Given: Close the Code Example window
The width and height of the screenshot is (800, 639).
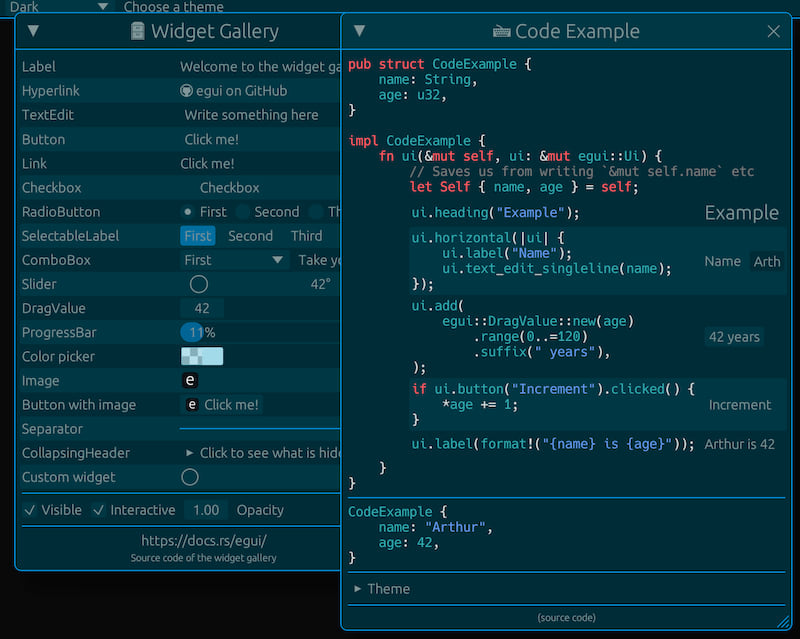Looking at the screenshot, I should (x=773, y=32).
